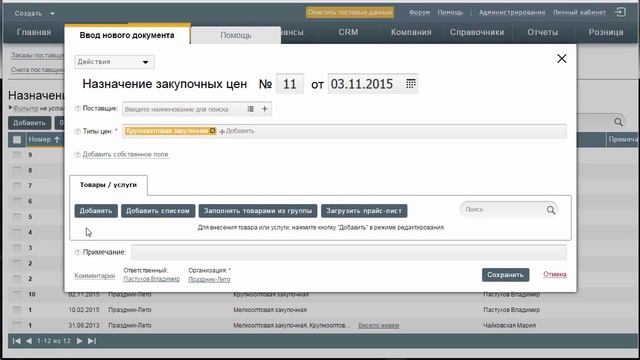Image resolution: width=640 pixels, height=360 pixels.
Task: Click help icon next to Примечание
Action: [78, 252]
